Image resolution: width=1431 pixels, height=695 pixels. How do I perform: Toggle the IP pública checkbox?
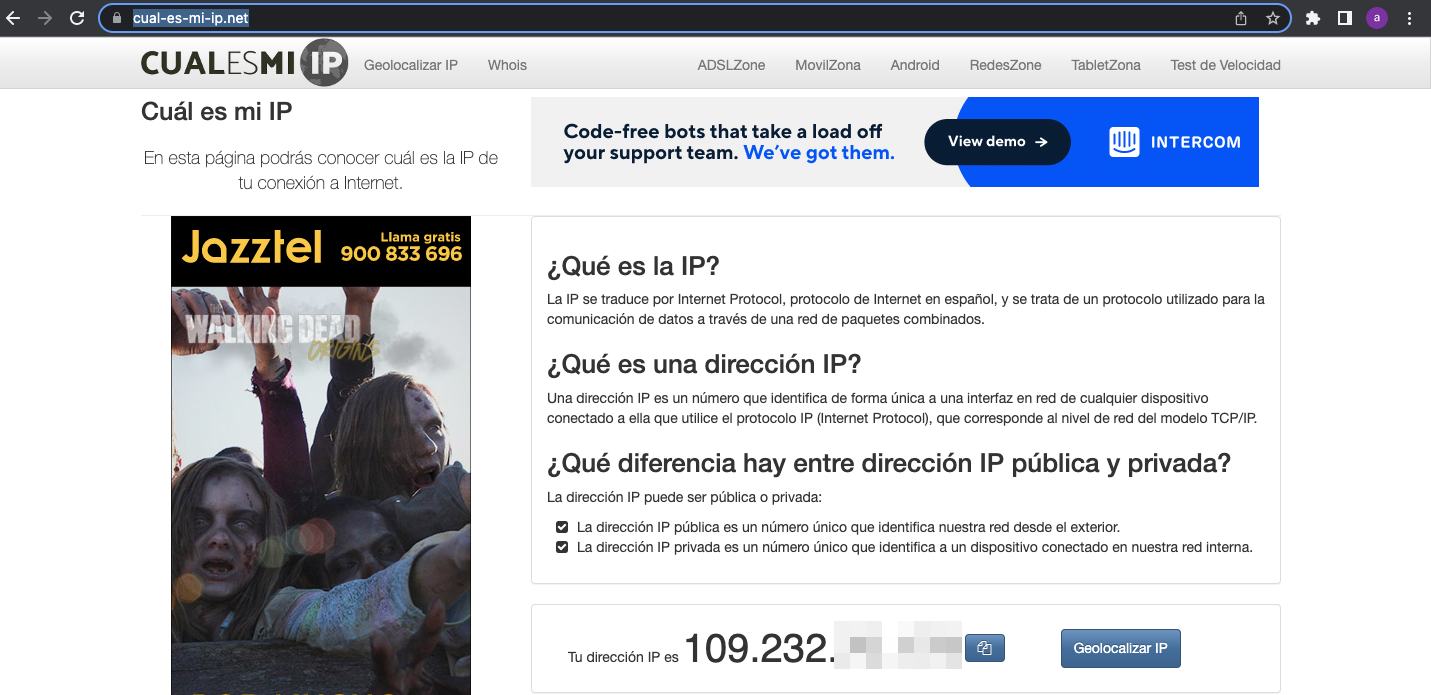point(562,527)
